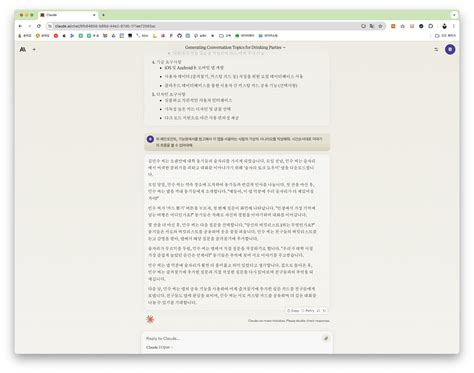Open the Google Drive bookmark icon
The height and width of the screenshot is (373, 474).
pyautogui.click(x=113, y=35)
